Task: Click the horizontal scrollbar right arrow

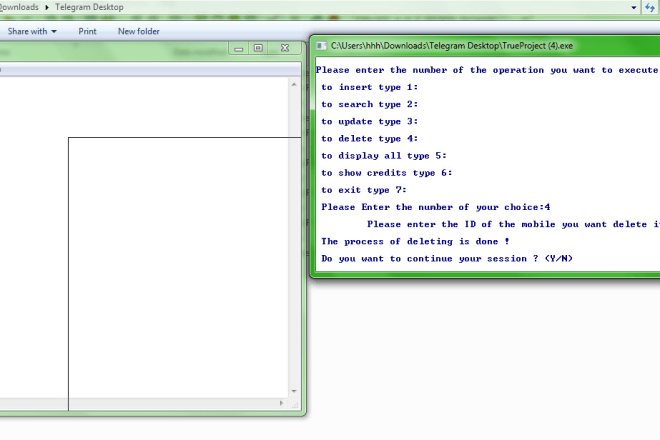Action: pos(281,403)
